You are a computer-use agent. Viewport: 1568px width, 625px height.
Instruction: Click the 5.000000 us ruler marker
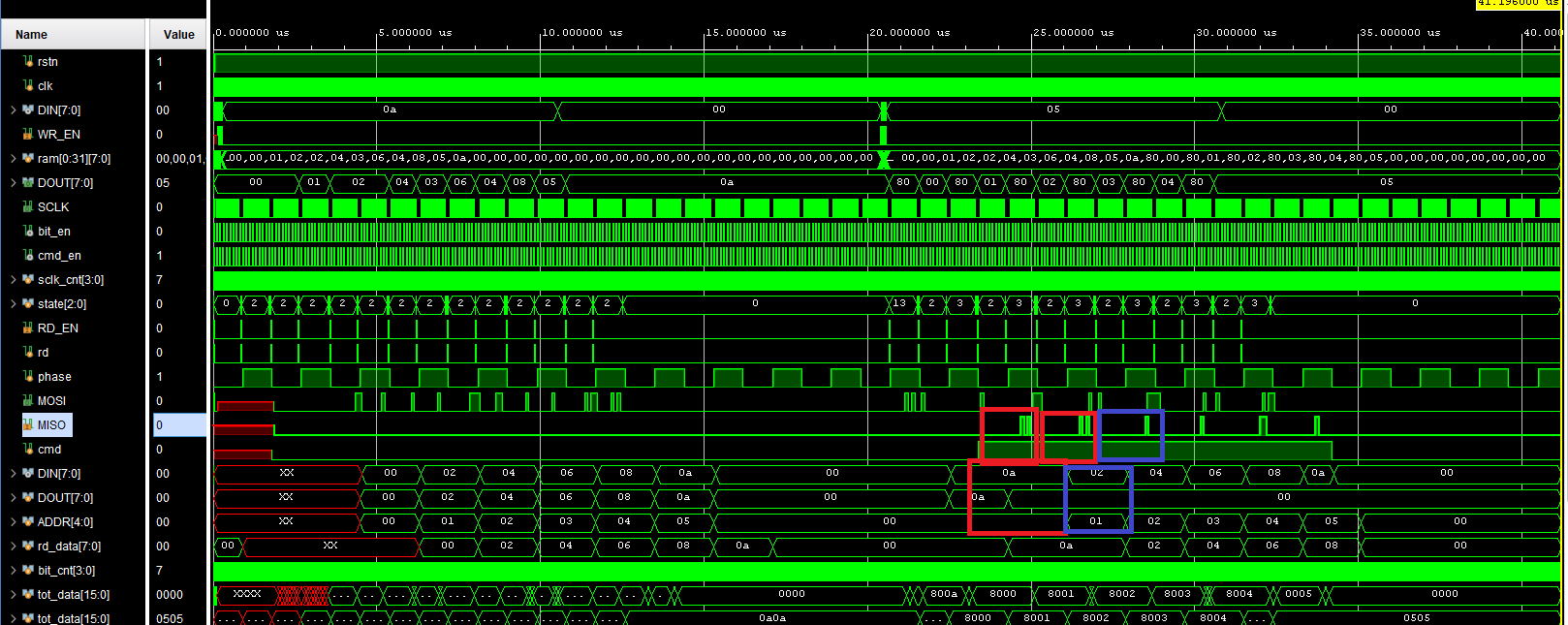click(415, 32)
